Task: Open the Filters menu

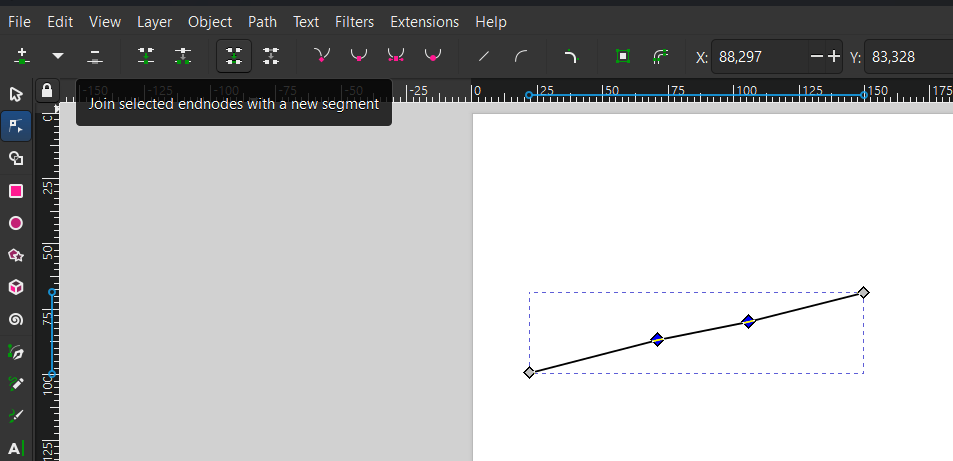Action: 354,22
